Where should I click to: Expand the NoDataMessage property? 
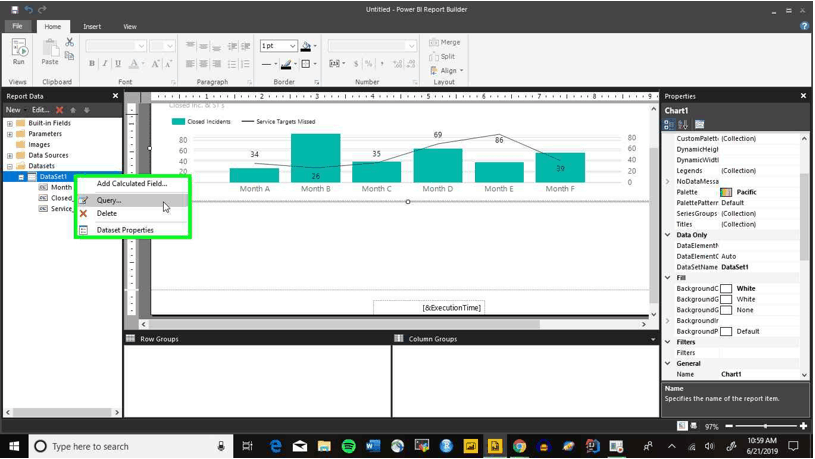[668, 181]
